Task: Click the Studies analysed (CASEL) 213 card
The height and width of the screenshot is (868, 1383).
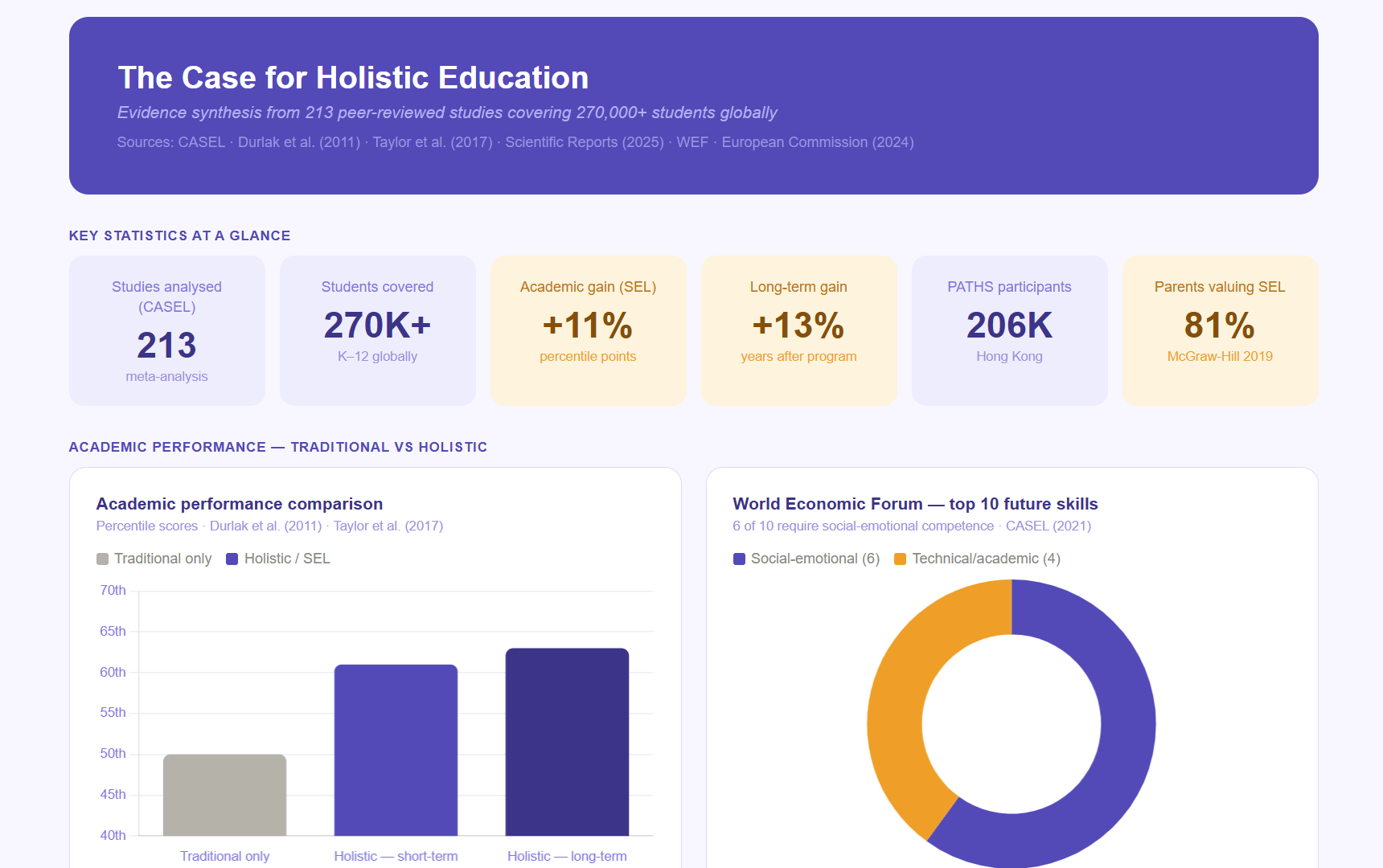Action: pos(167,330)
